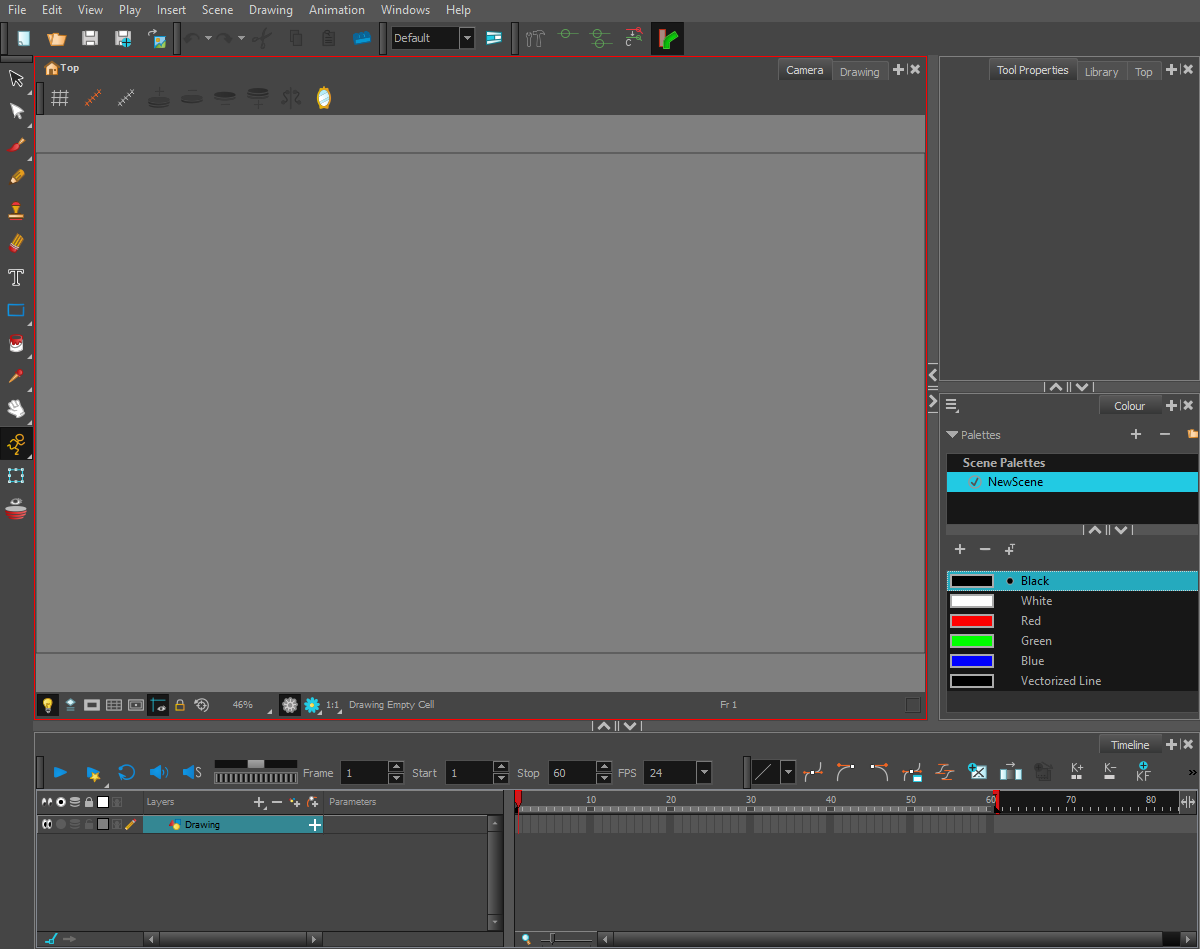Toggle the Light Table bulb icon

(47, 705)
